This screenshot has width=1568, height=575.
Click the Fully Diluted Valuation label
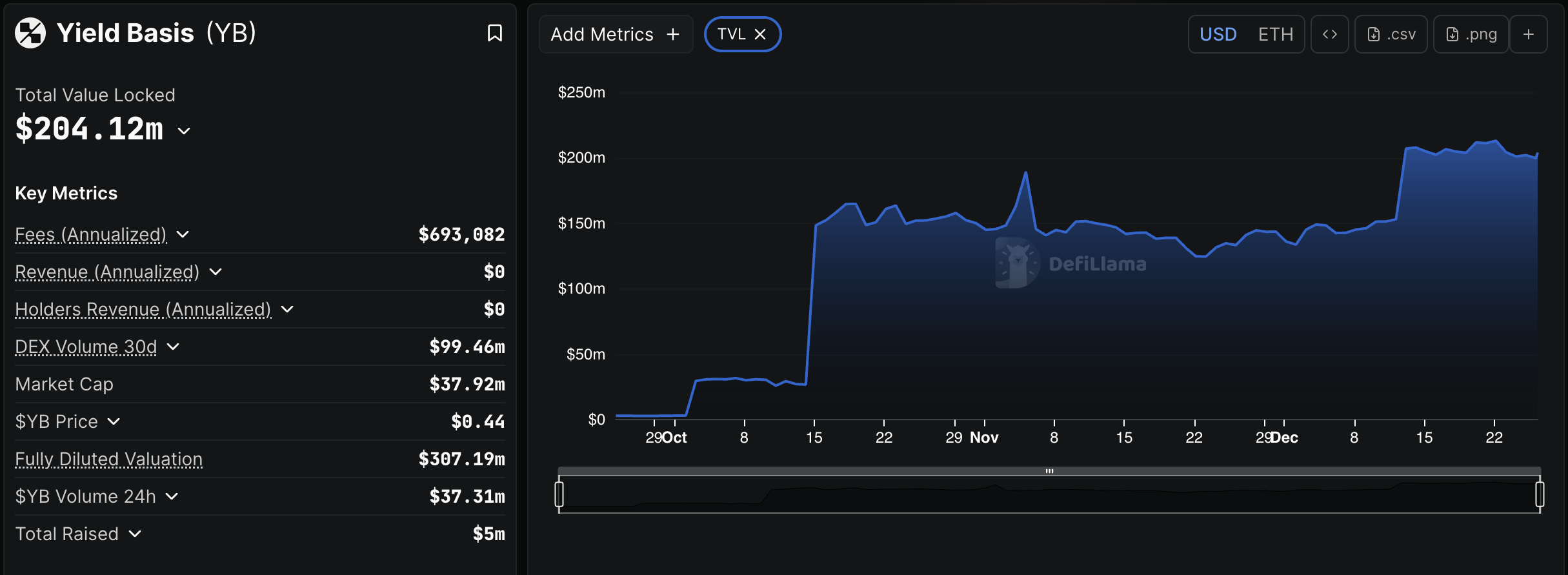[x=108, y=459]
